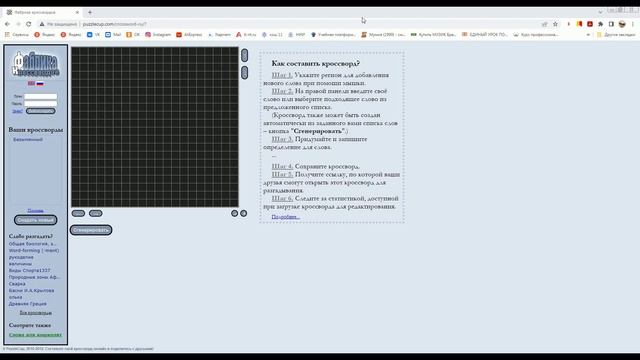Click the red extension icon in toolbar
The width and height of the screenshot is (640, 360).
[x=590, y=24]
